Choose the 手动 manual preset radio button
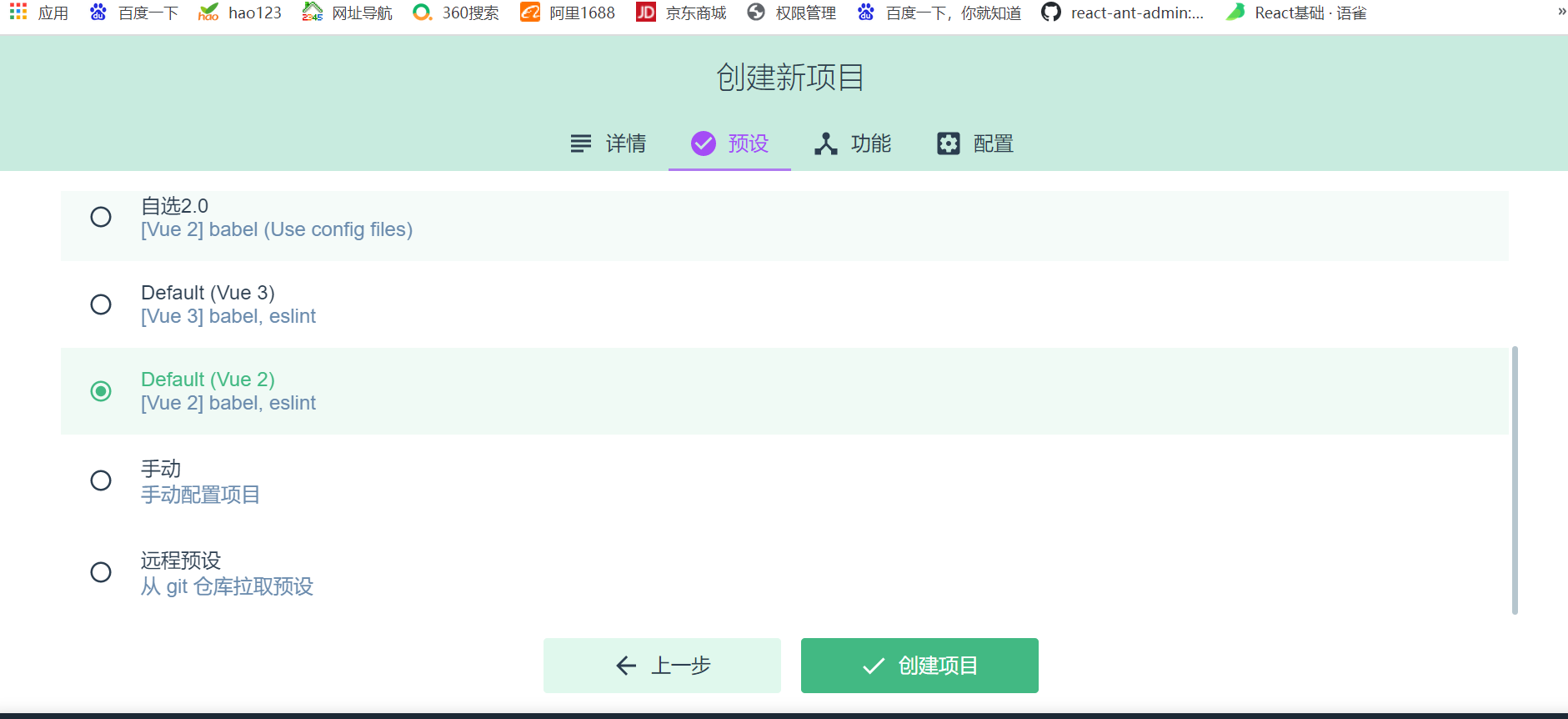The width and height of the screenshot is (1568, 719). click(x=101, y=480)
